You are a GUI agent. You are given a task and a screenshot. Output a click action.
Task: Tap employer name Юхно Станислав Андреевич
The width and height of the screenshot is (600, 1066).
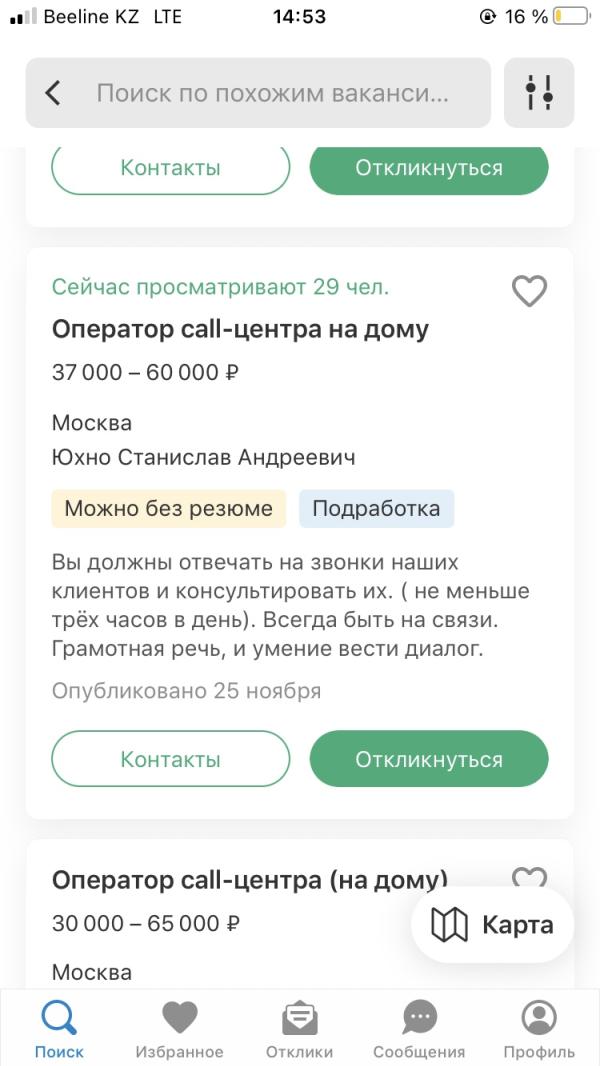pos(204,458)
